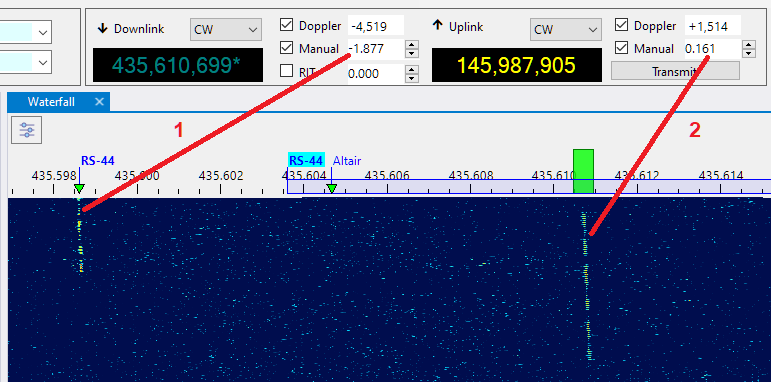The height and width of the screenshot is (382, 771).
Task: Click the downlink frequency display 435,610,699
Action: [178, 65]
